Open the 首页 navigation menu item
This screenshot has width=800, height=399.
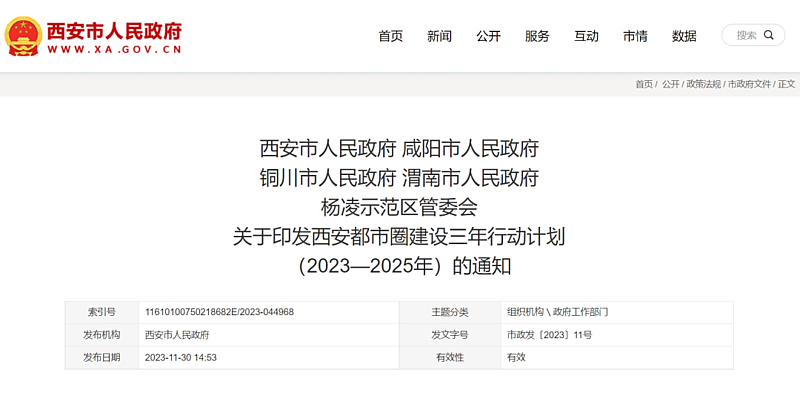pyautogui.click(x=390, y=36)
